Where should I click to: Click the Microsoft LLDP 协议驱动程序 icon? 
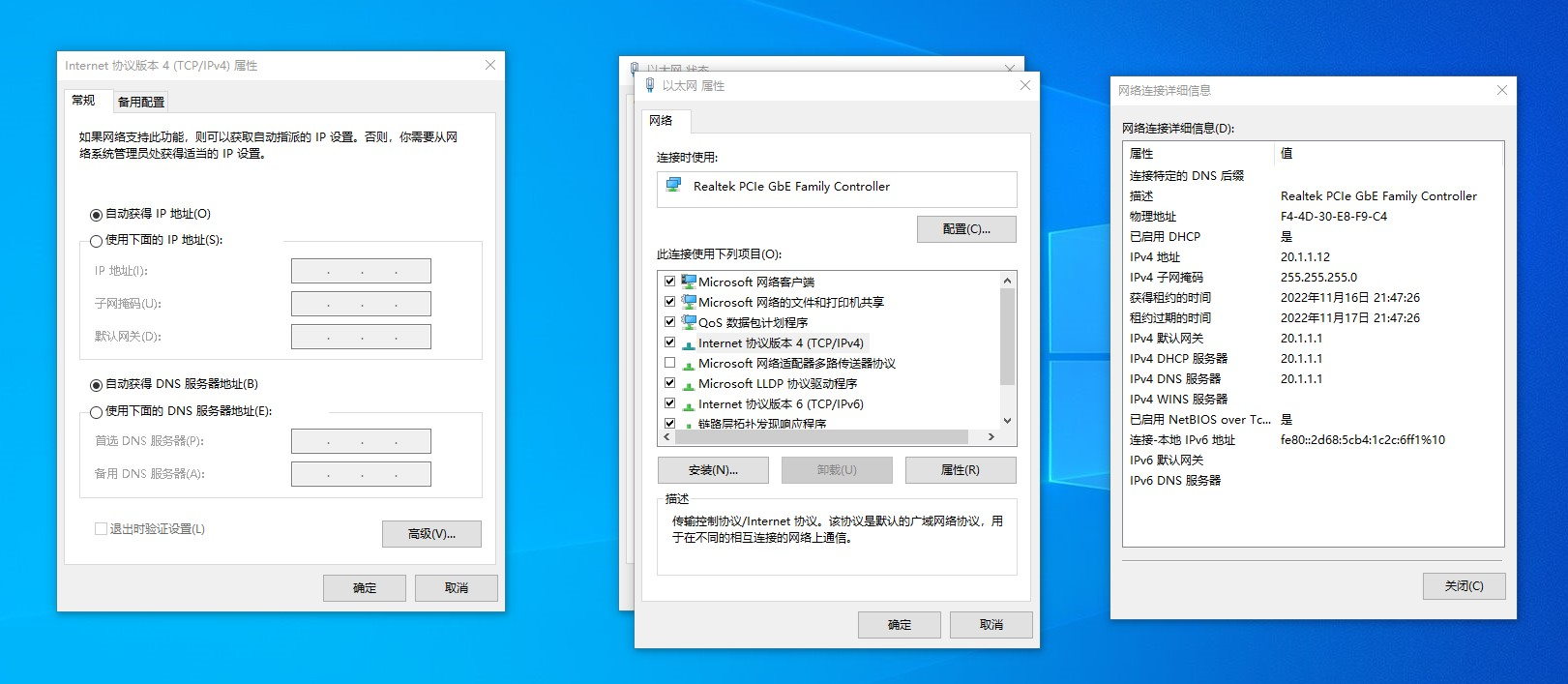click(688, 384)
